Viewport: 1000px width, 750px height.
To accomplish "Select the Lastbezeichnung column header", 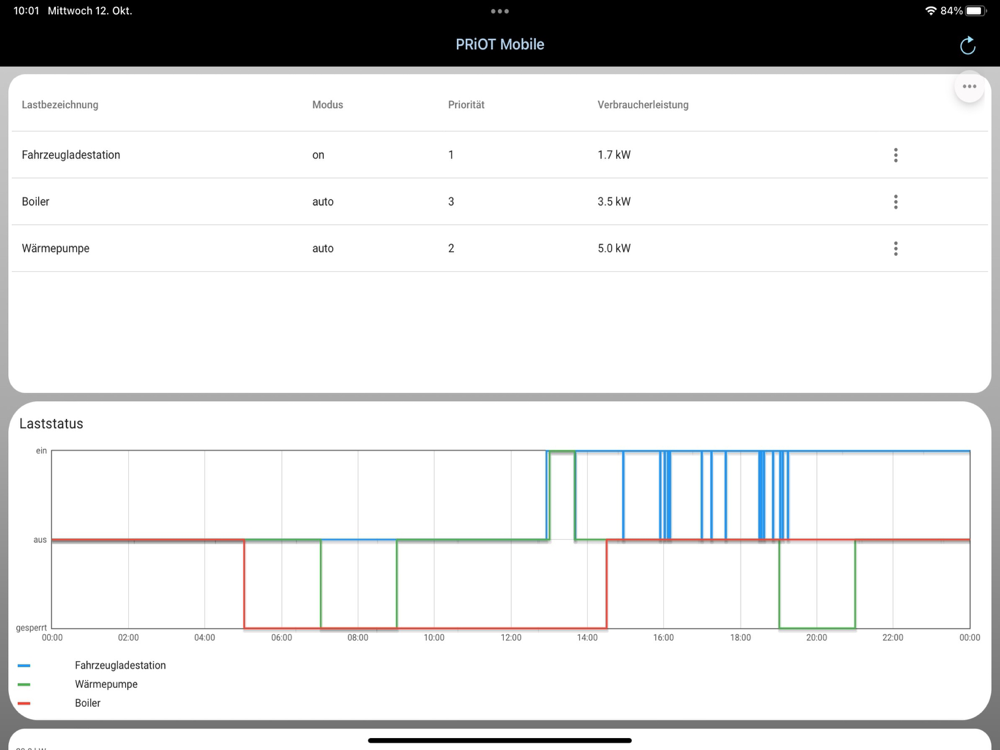I will tap(60, 105).
